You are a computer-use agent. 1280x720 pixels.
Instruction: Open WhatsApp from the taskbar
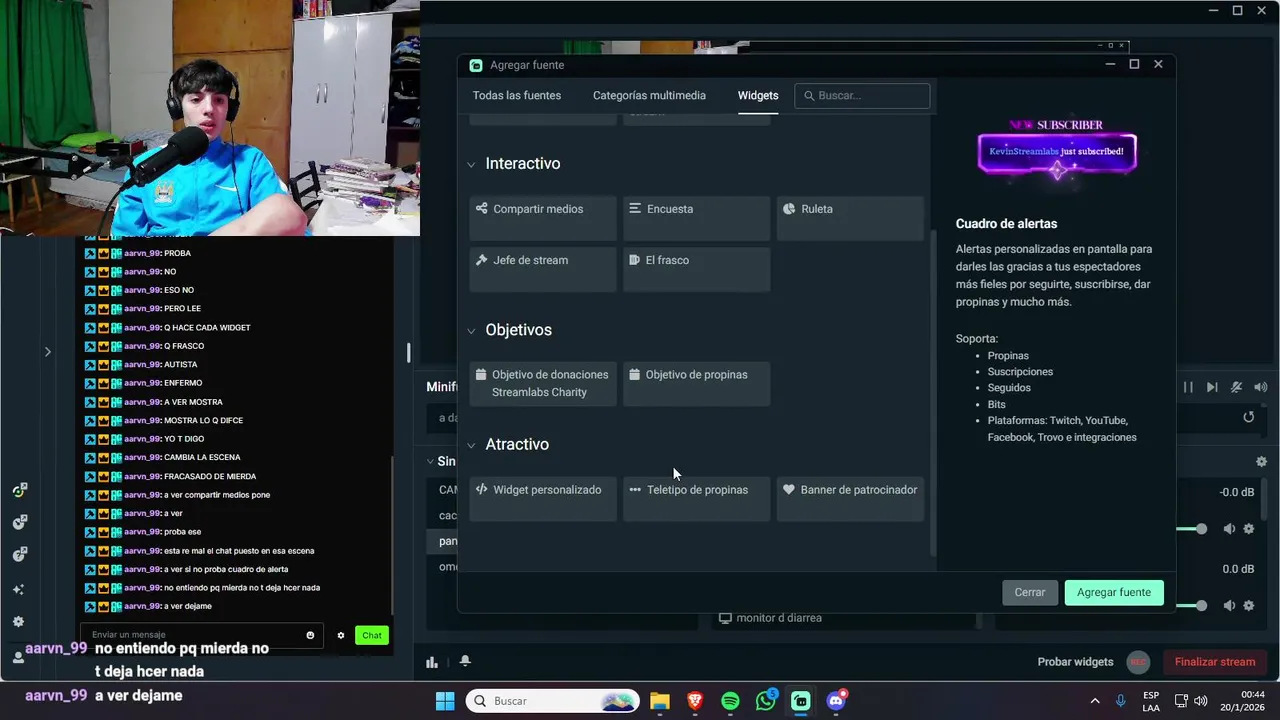pyautogui.click(x=766, y=701)
